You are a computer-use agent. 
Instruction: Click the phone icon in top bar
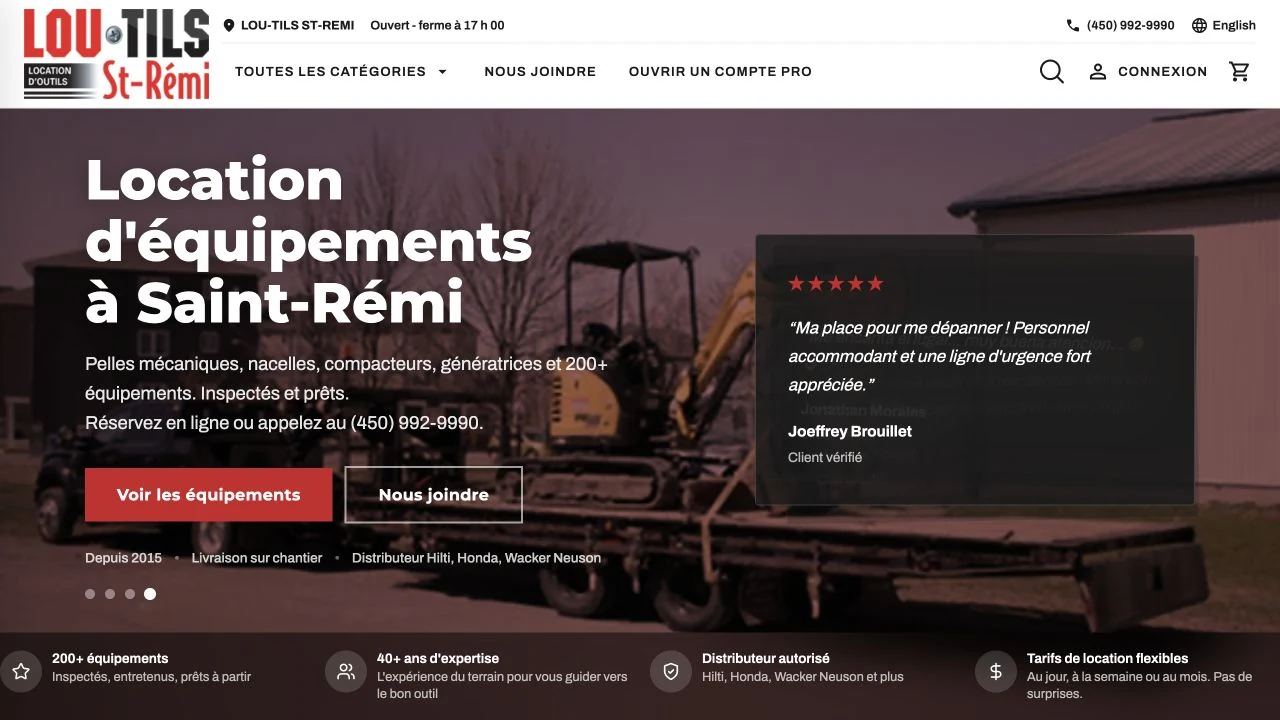[1073, 25]
